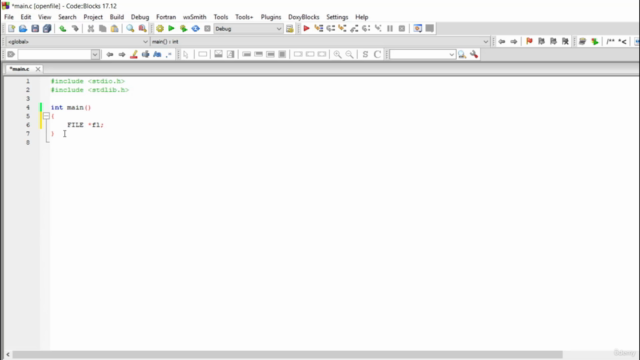The height and width of the screenshot is (360, 640).
Task: Toggle the comment C button
Action: (377, 54)
